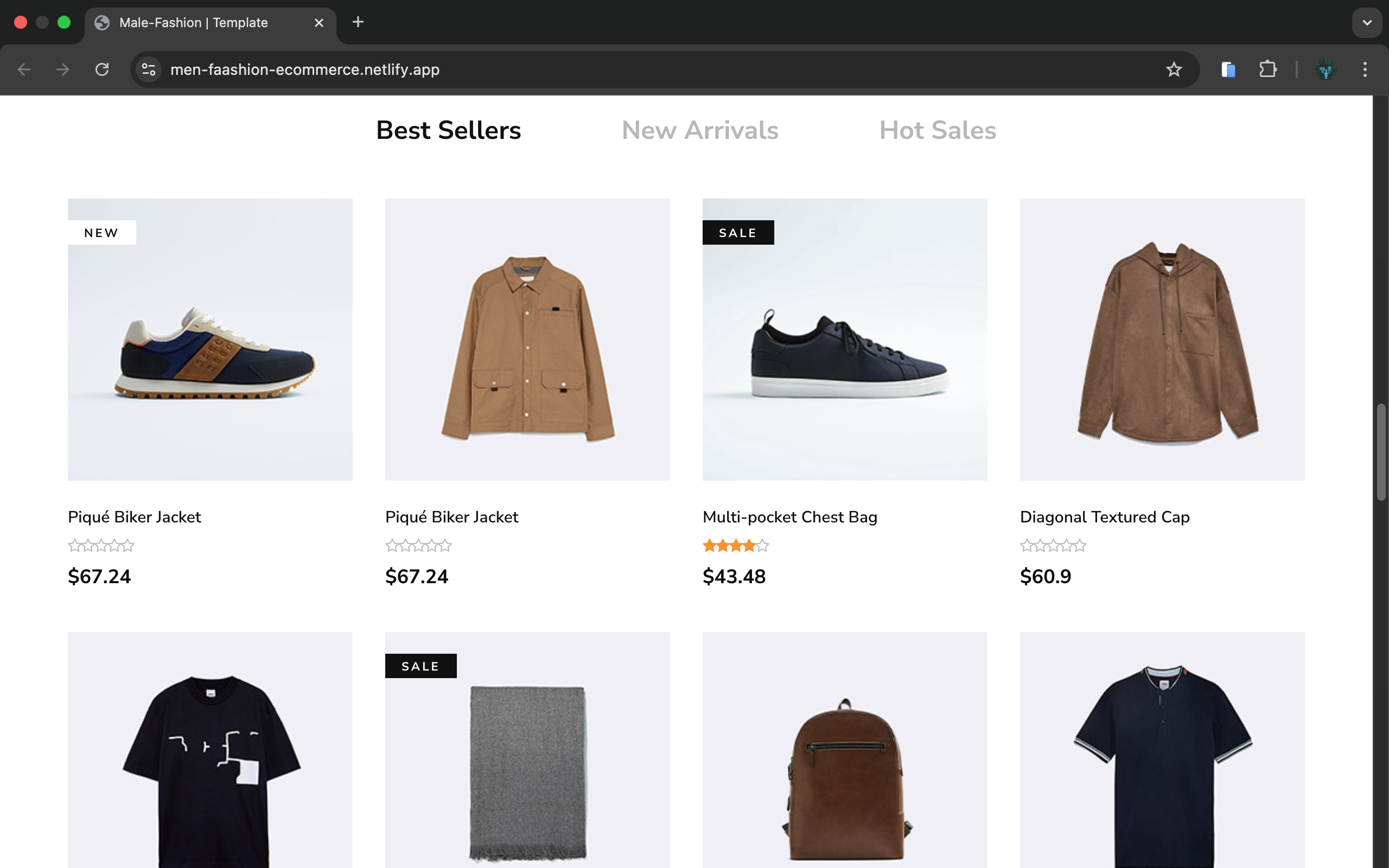This screenshot has height=868, width=1389.
Task: Open the brown leather backpack image
Action: [845, 750]
